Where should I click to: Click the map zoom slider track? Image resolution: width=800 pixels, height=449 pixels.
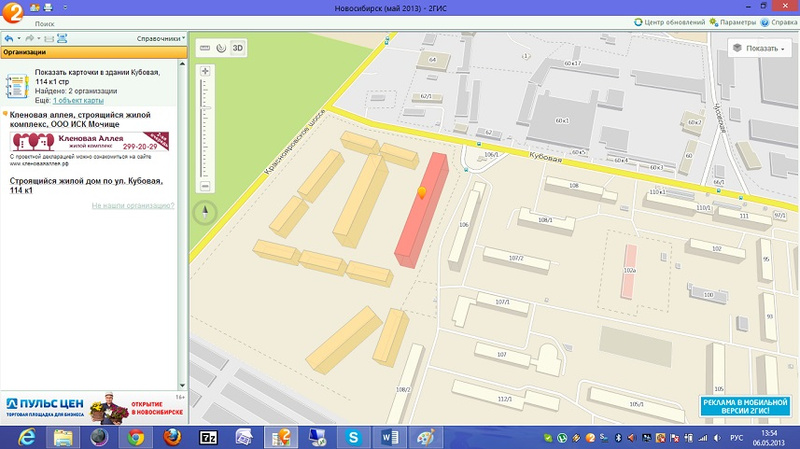point(205,130)
